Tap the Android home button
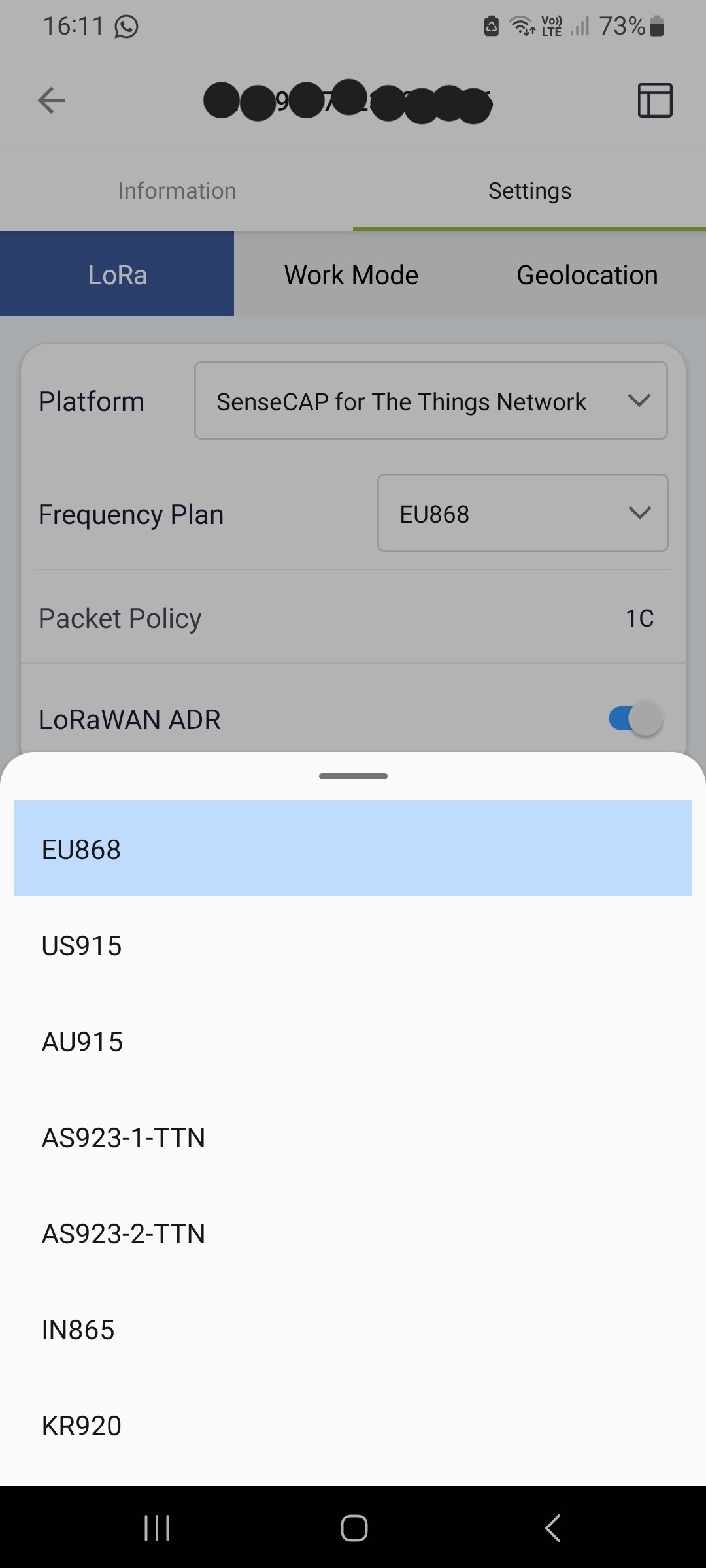 (354, 1528)
